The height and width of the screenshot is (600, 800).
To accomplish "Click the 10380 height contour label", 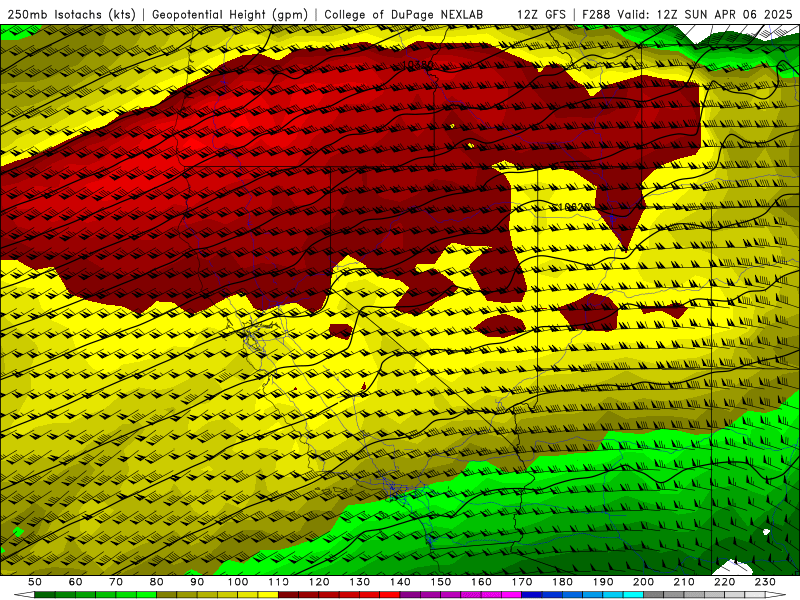I will point(418,65).
